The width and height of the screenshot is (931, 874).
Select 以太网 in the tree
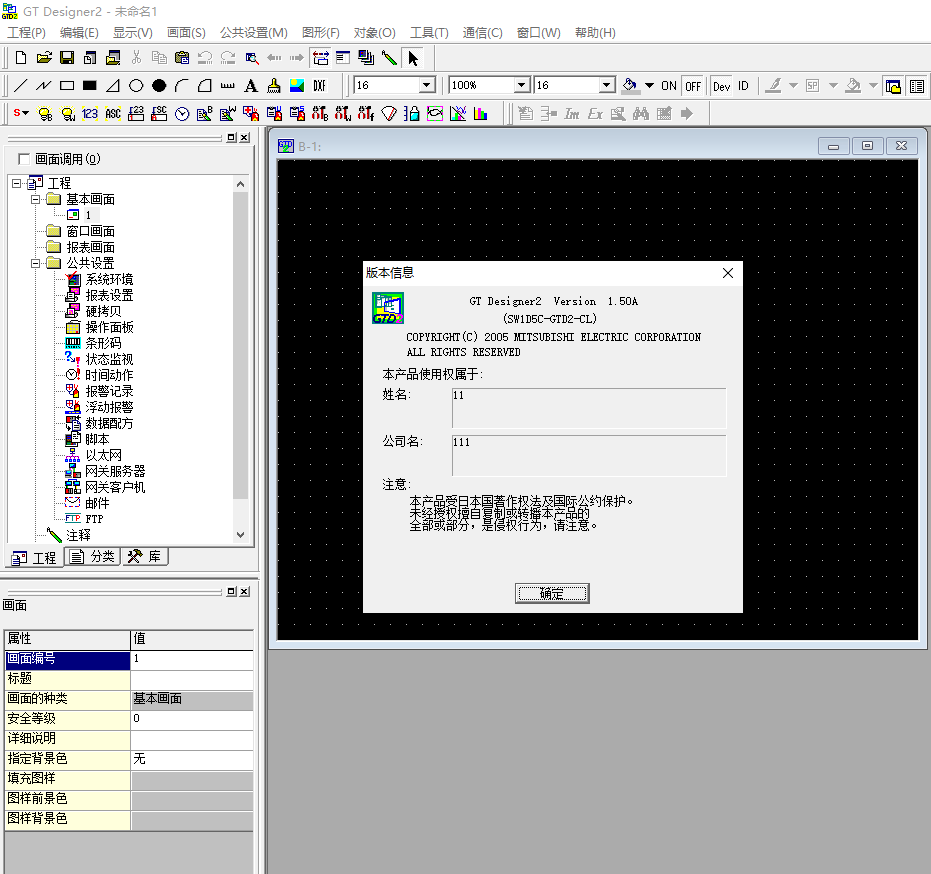coord(103,455)
